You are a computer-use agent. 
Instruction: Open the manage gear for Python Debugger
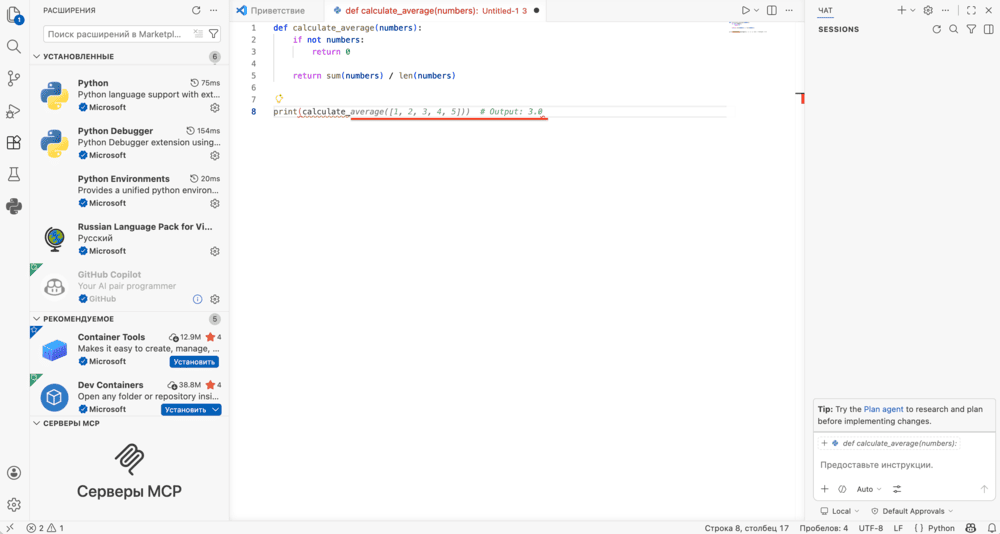click(x=215, y=155)
